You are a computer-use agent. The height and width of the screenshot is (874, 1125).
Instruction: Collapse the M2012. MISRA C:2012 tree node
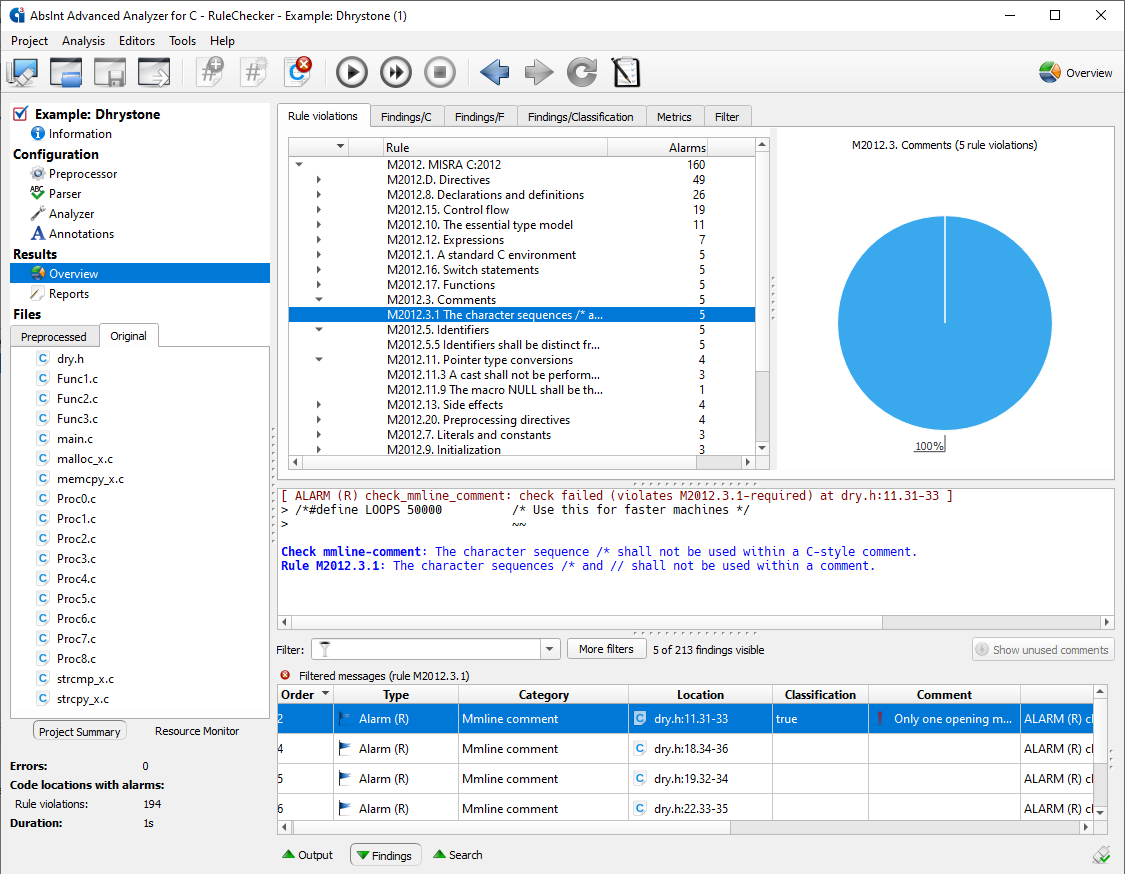[x=299, y=164]
